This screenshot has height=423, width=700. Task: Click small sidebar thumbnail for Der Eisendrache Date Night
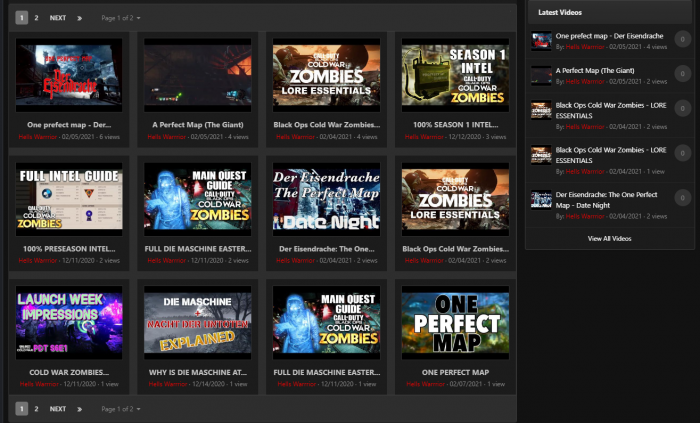tap(541, 198)
